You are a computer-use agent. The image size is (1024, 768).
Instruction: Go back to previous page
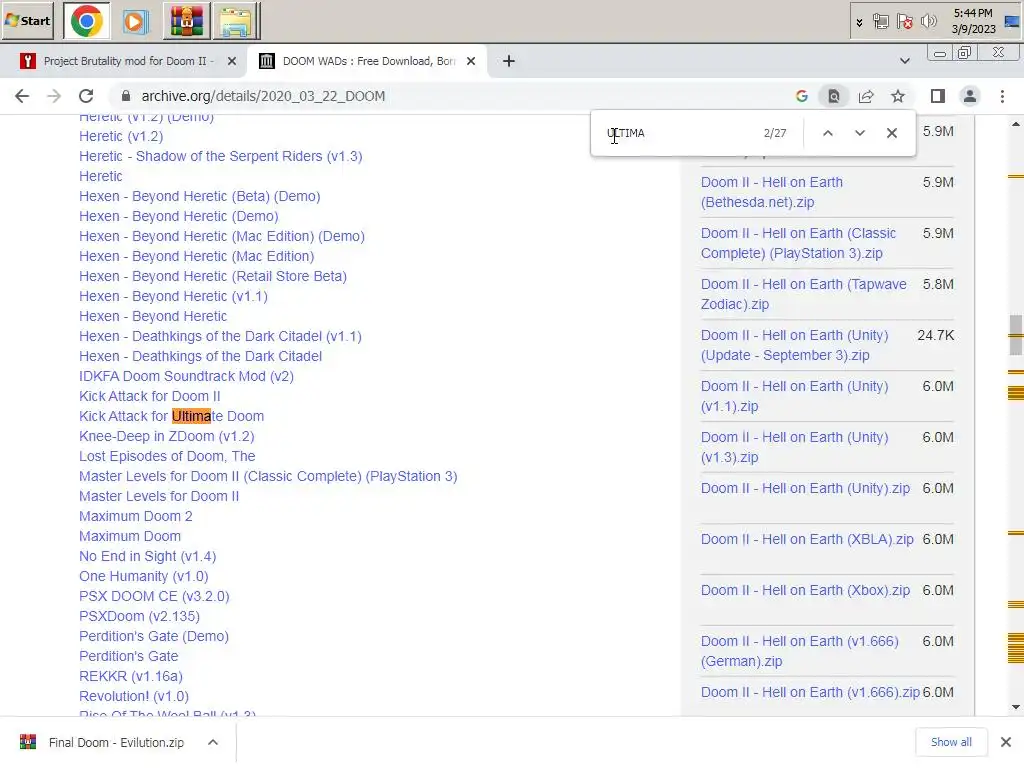pos(22,96)
